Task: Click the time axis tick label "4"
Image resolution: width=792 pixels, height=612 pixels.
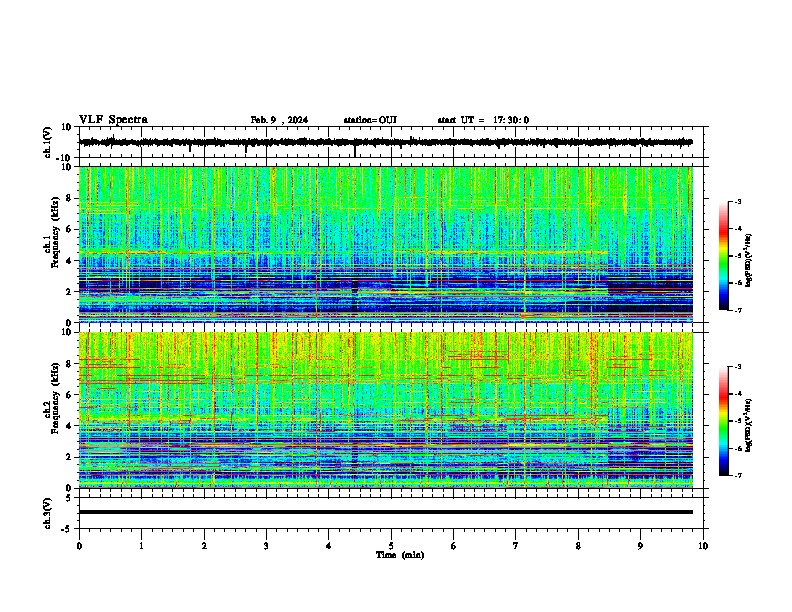Action: 329,546
